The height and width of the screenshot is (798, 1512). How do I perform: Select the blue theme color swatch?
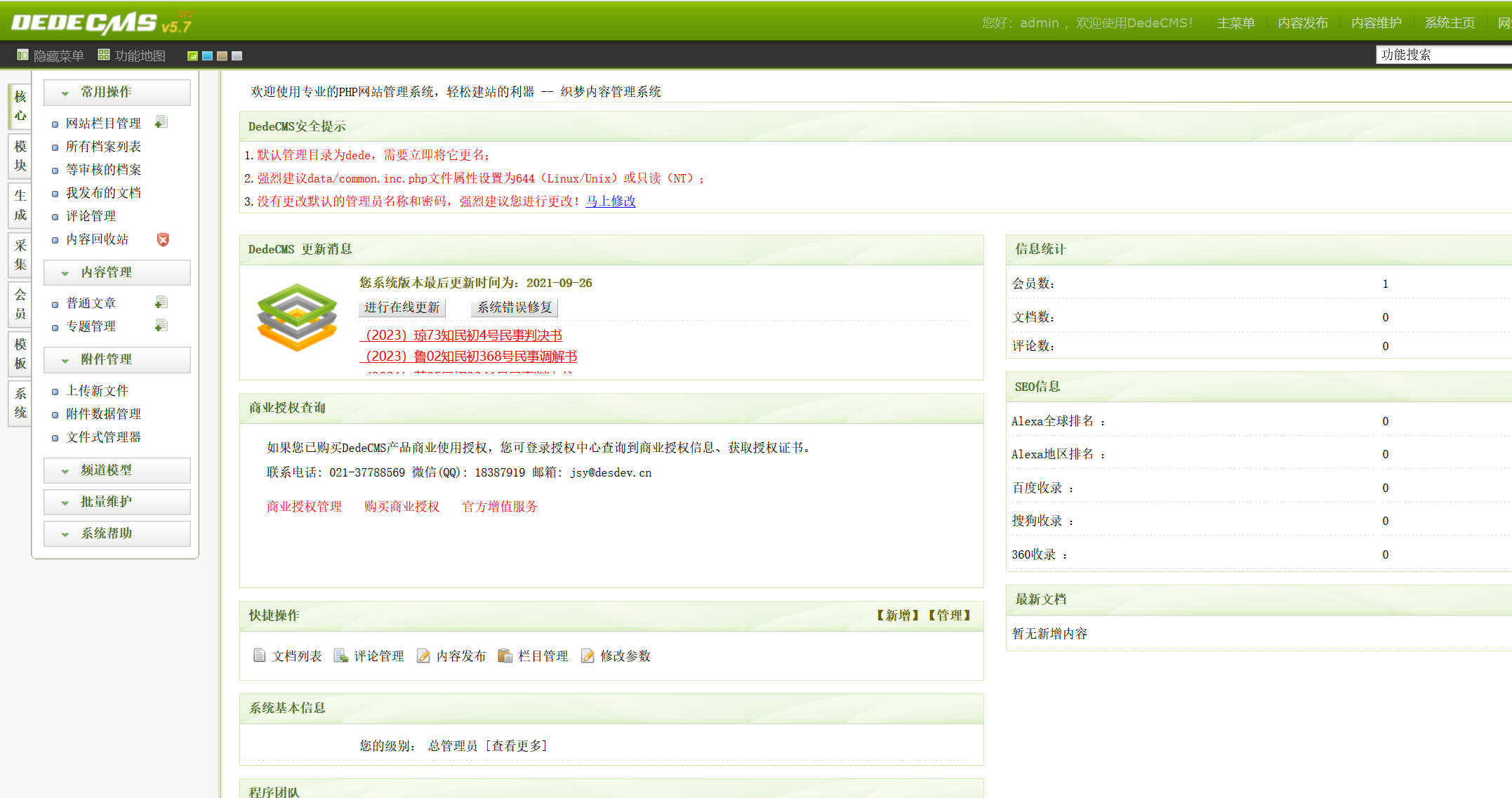(x=207, y=55)
